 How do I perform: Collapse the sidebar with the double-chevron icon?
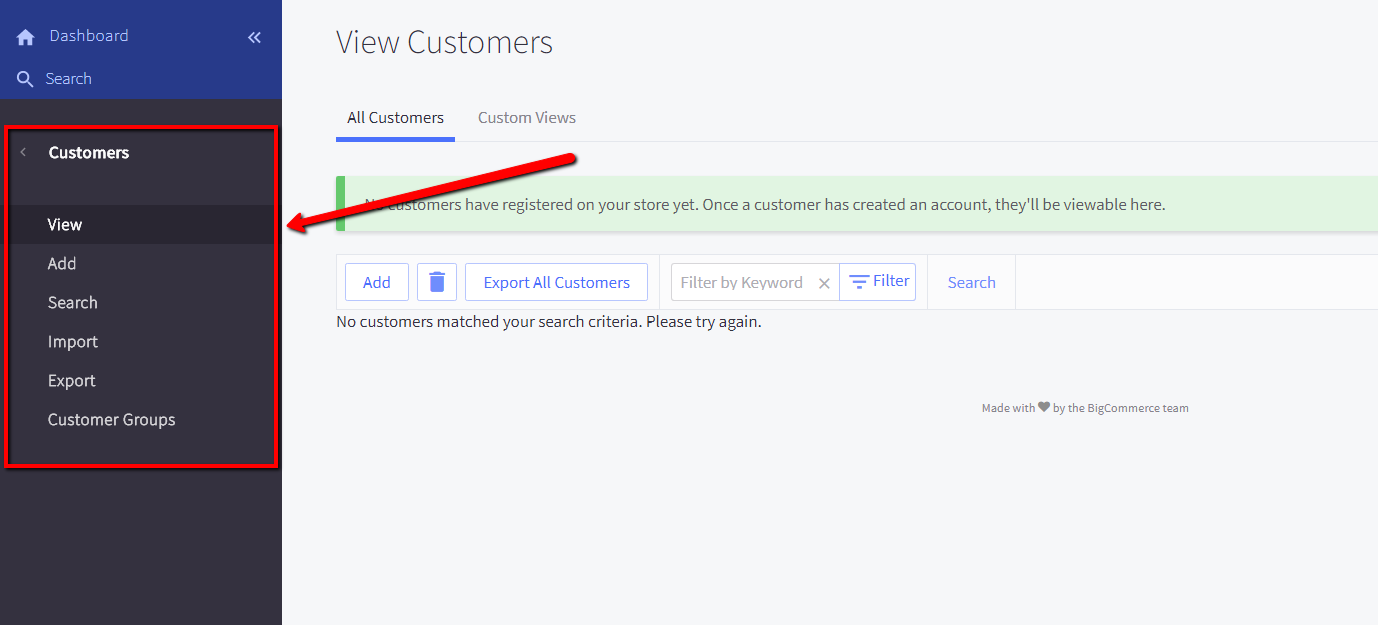point(253,36)
